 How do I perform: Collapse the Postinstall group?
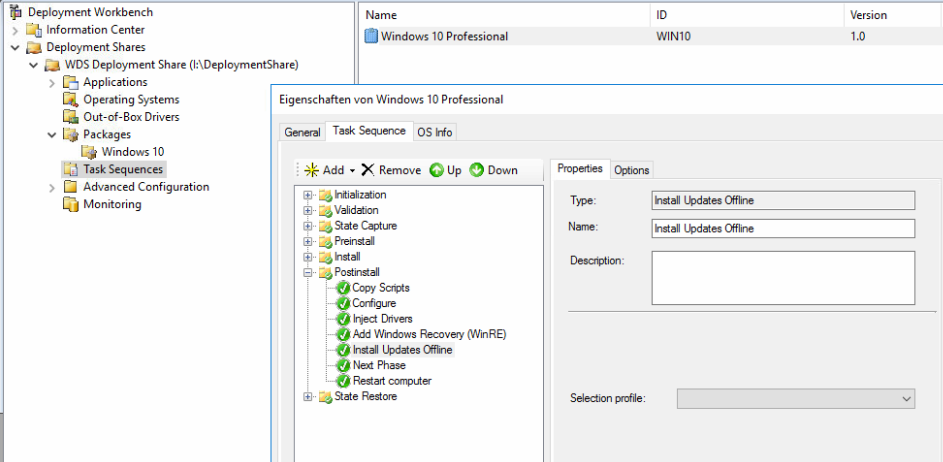[x=308, y=273]
